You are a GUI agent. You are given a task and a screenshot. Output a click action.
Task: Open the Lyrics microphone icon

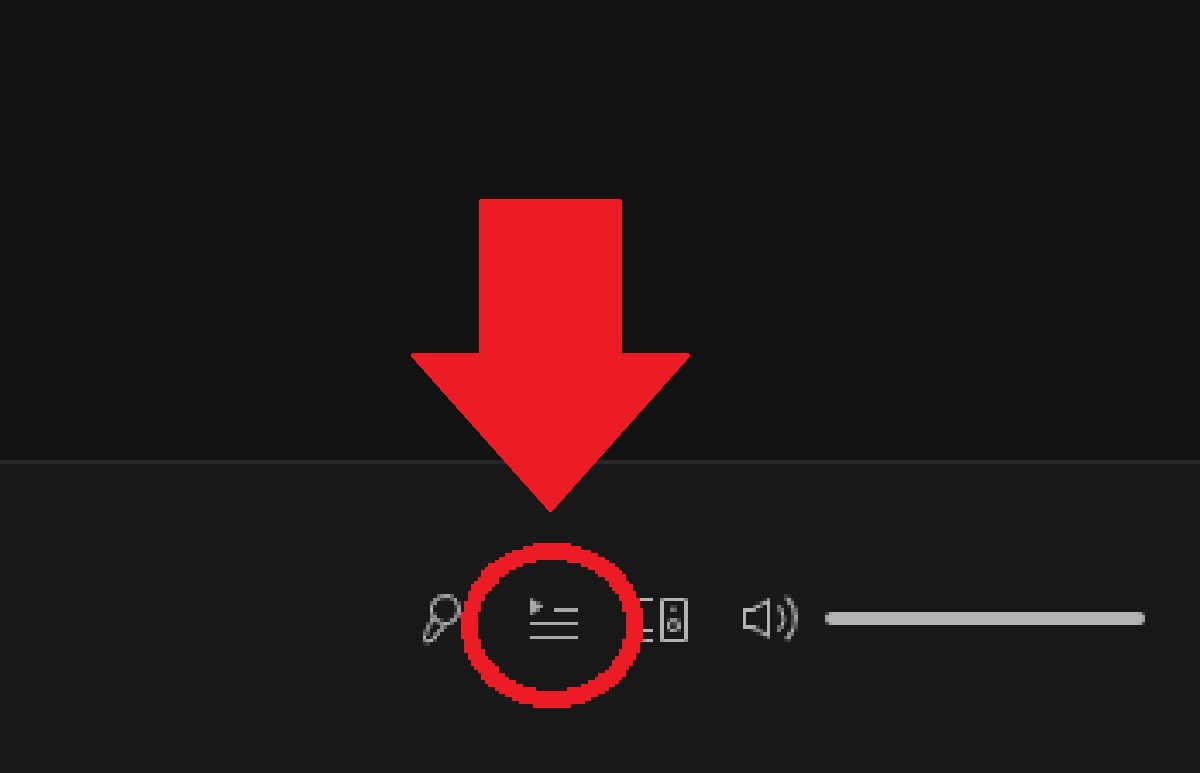(441, 619)
